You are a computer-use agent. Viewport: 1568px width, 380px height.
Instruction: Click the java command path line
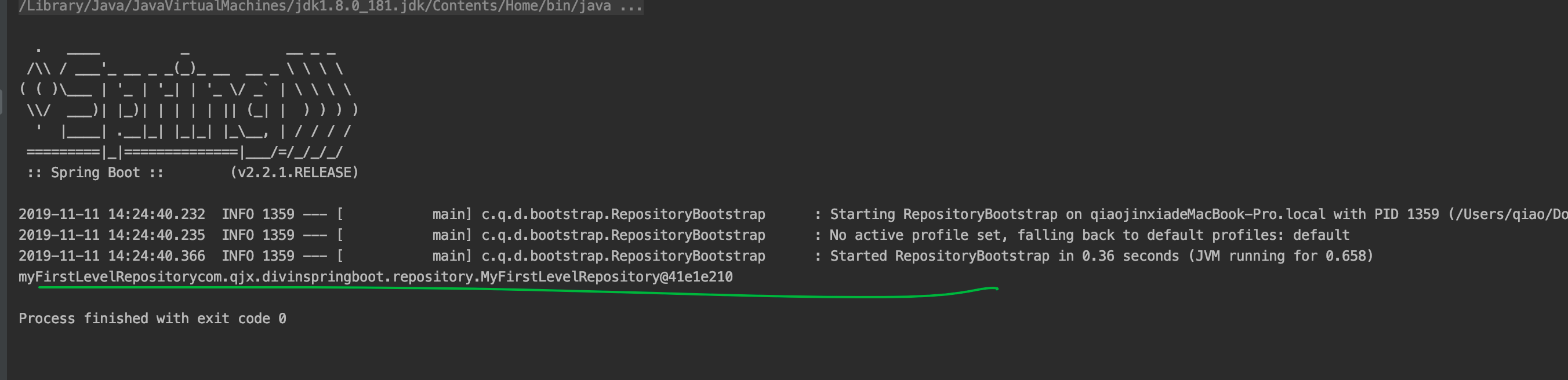point(331,7)
